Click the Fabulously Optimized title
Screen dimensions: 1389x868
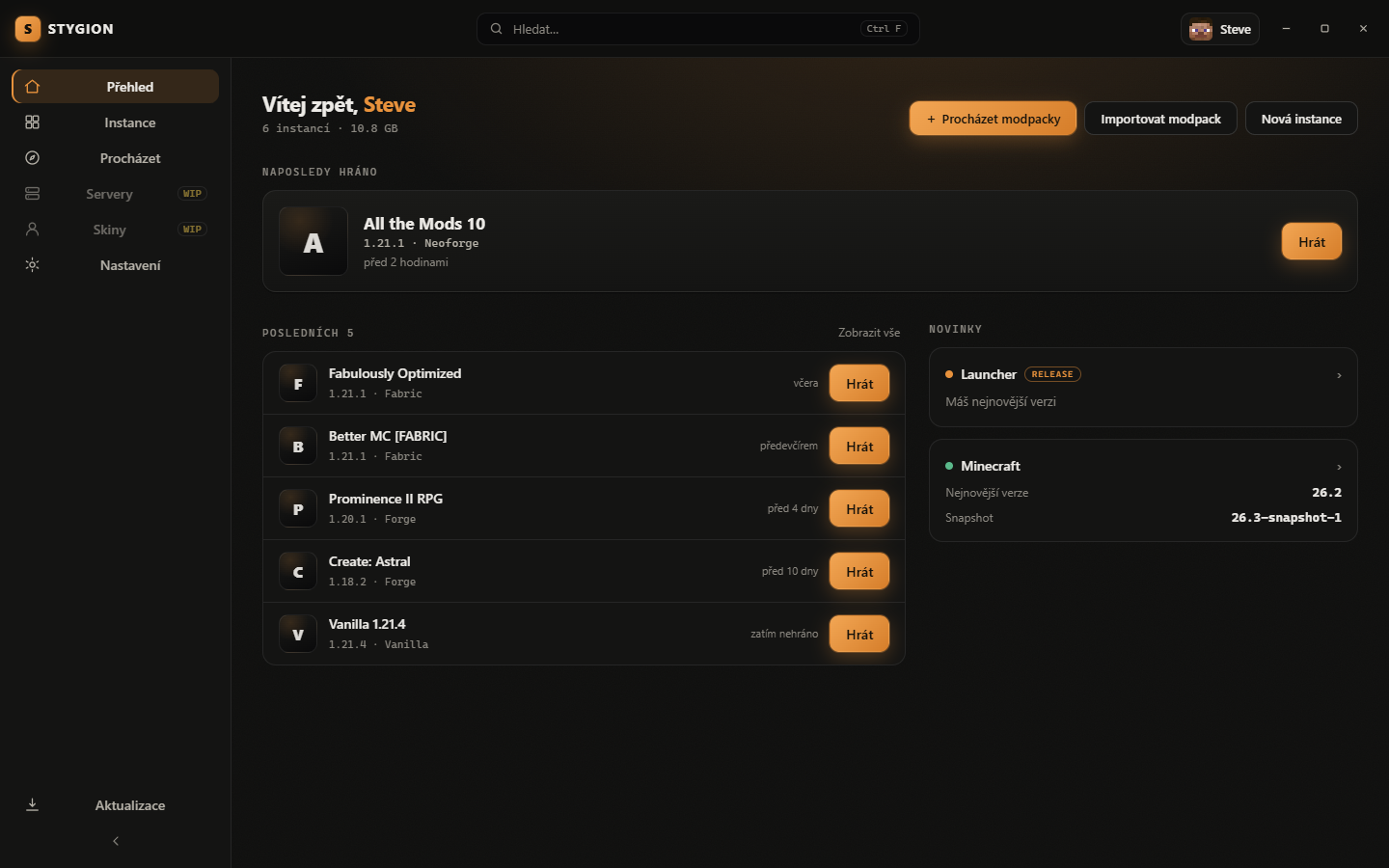[395, 373]
